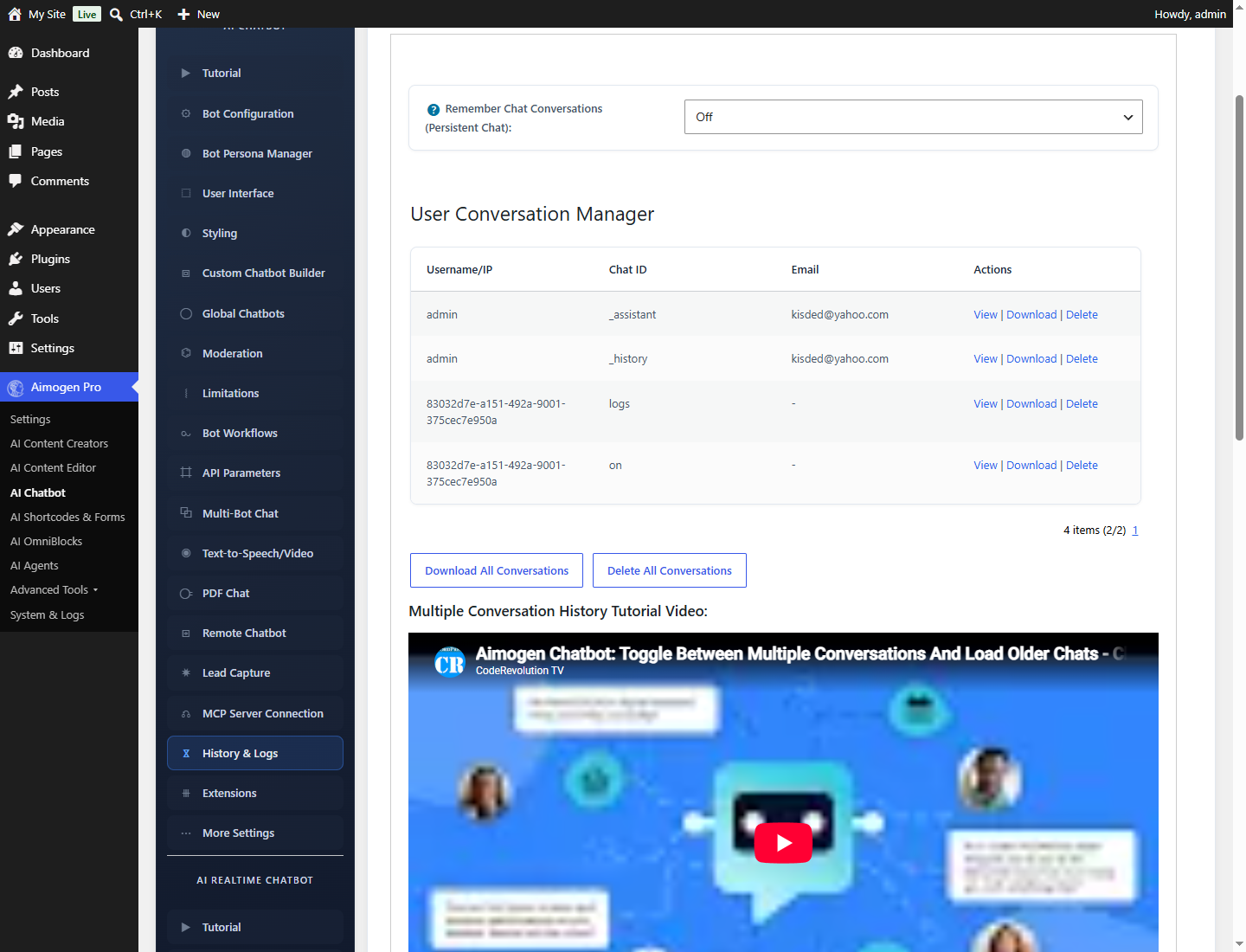Image resolution: width=1246 pixels, height=952 pixels.
Task: Click the Moderation shield icon
Action: coord(186,353)
